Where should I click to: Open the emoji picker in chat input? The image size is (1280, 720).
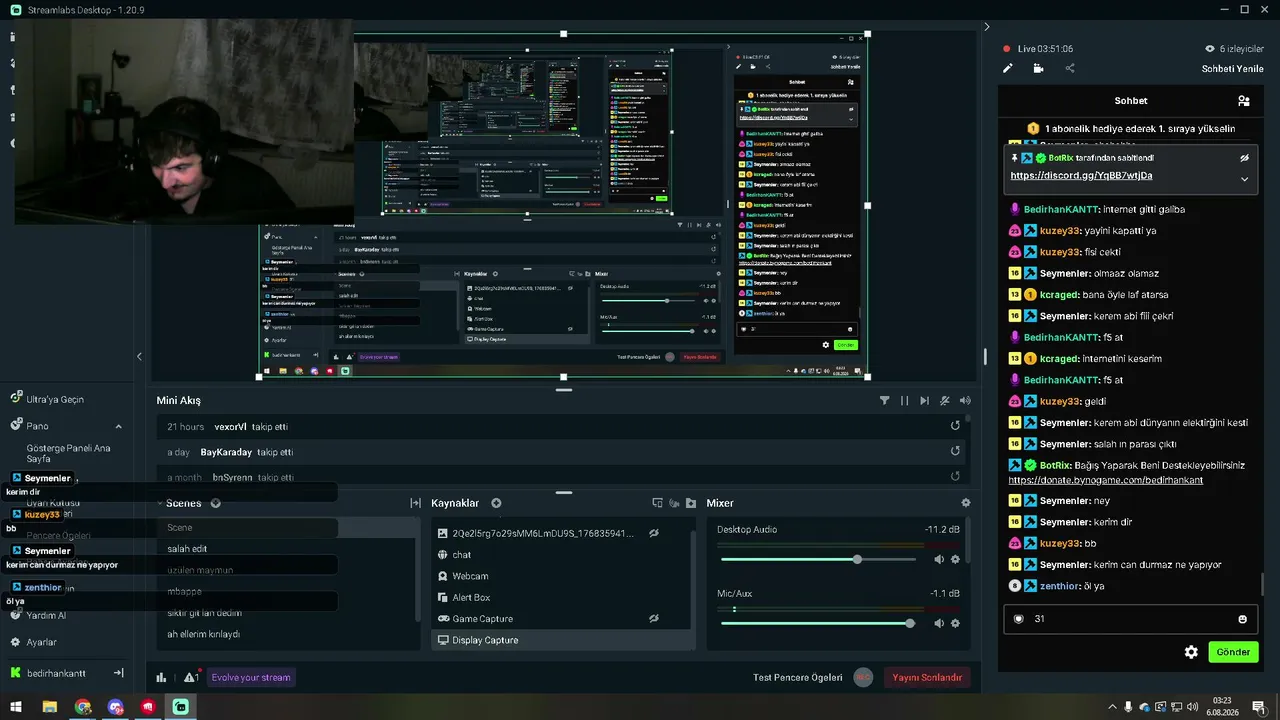coord(1243,619)
